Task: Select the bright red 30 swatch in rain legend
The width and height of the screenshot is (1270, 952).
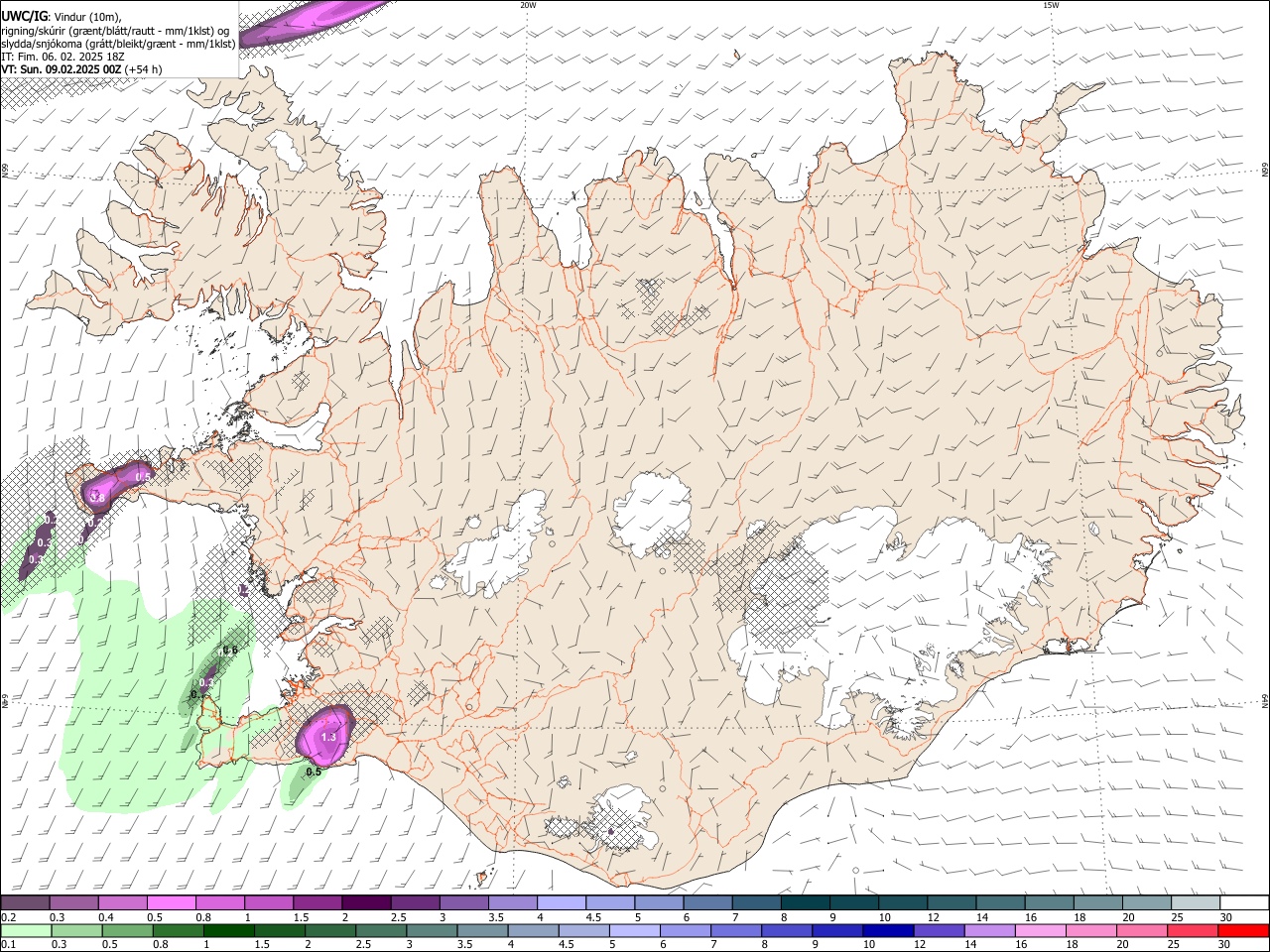Action: coord(1243,931)
